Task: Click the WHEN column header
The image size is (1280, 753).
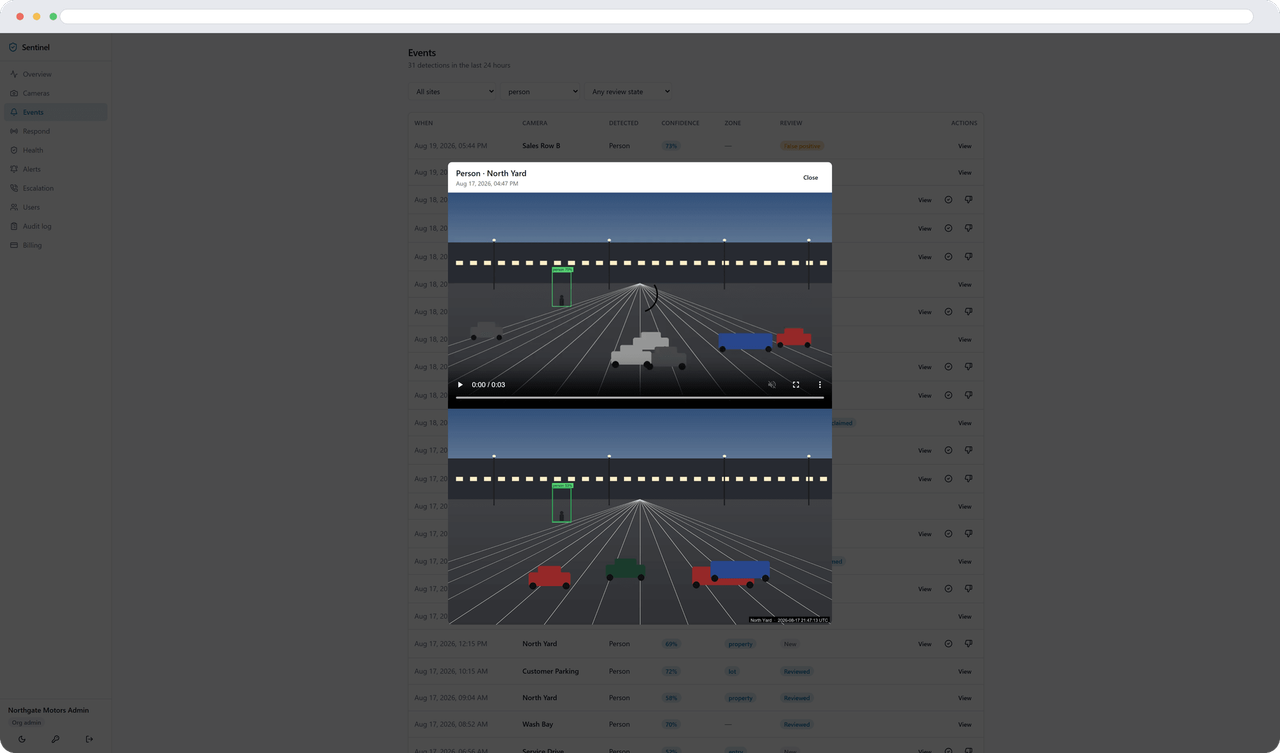Action: (x=424, y=123)
